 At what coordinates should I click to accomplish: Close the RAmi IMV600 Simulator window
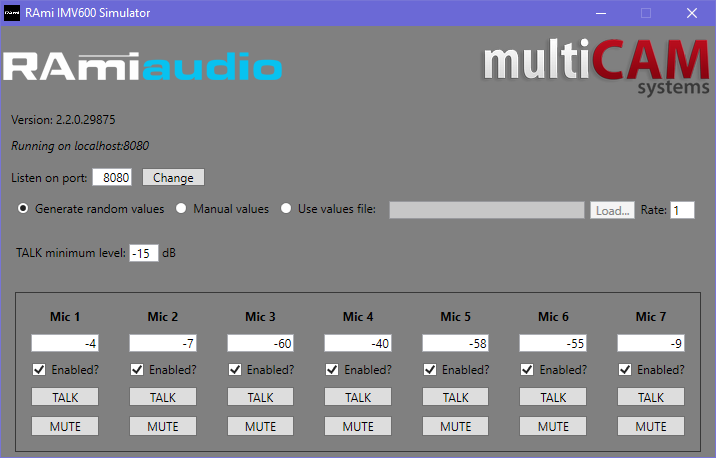(692, 13)
